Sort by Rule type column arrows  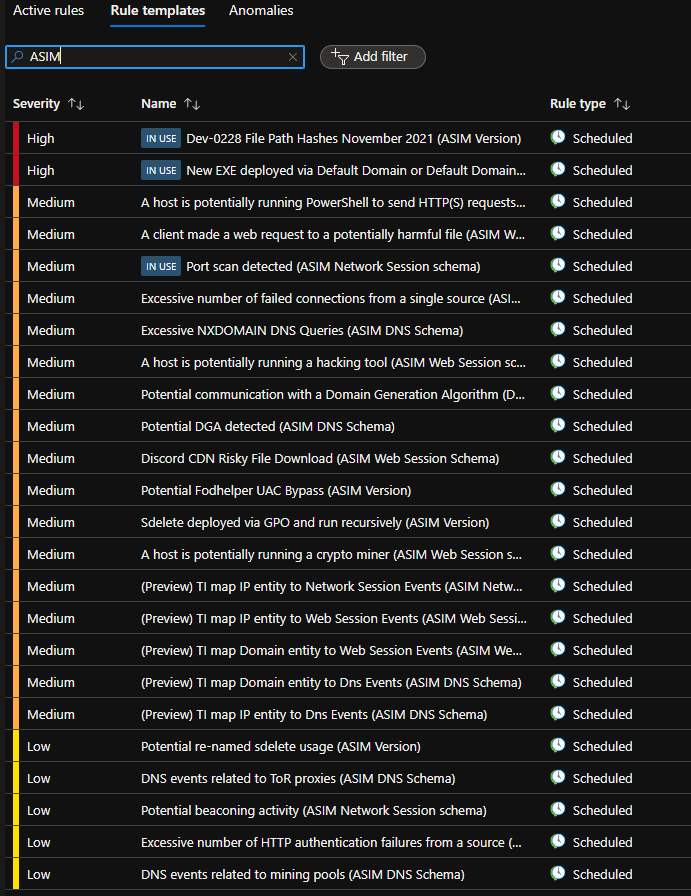click(622, 104)
